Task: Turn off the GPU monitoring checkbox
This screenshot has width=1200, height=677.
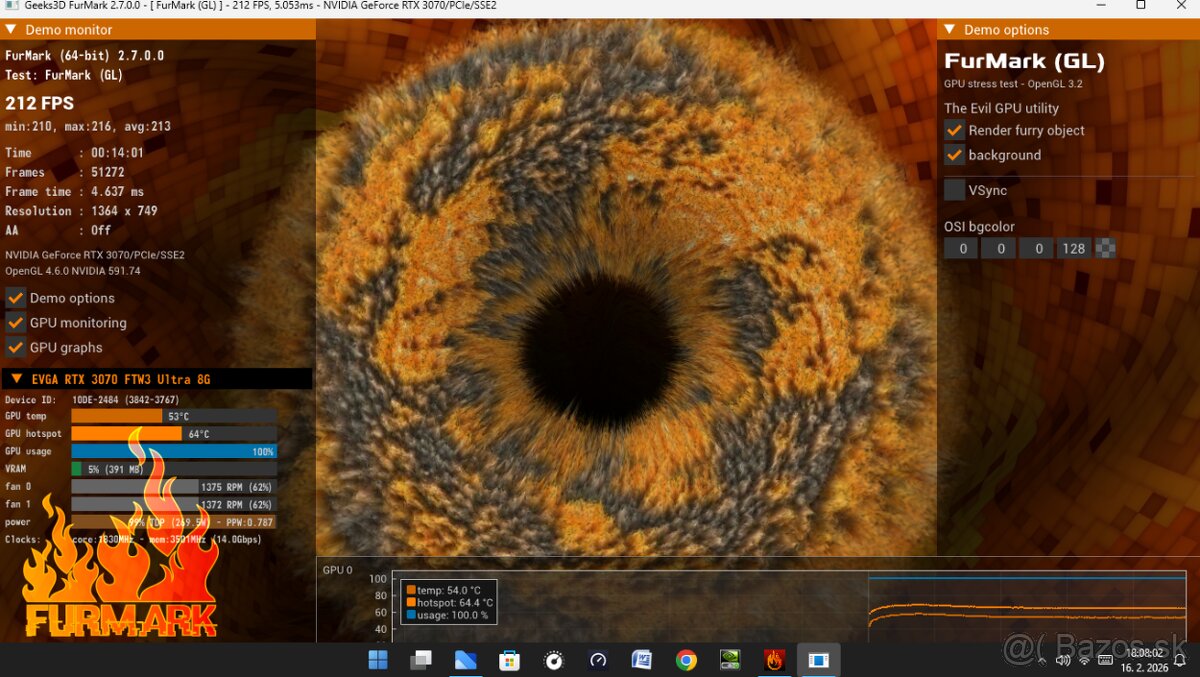Action: click(x=16, y=322)
